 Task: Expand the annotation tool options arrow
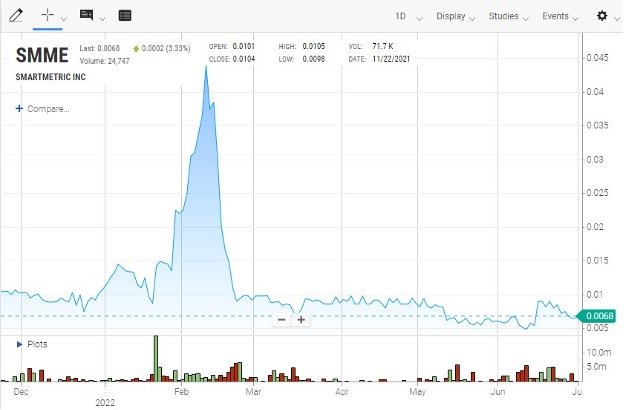click(103, 18)
